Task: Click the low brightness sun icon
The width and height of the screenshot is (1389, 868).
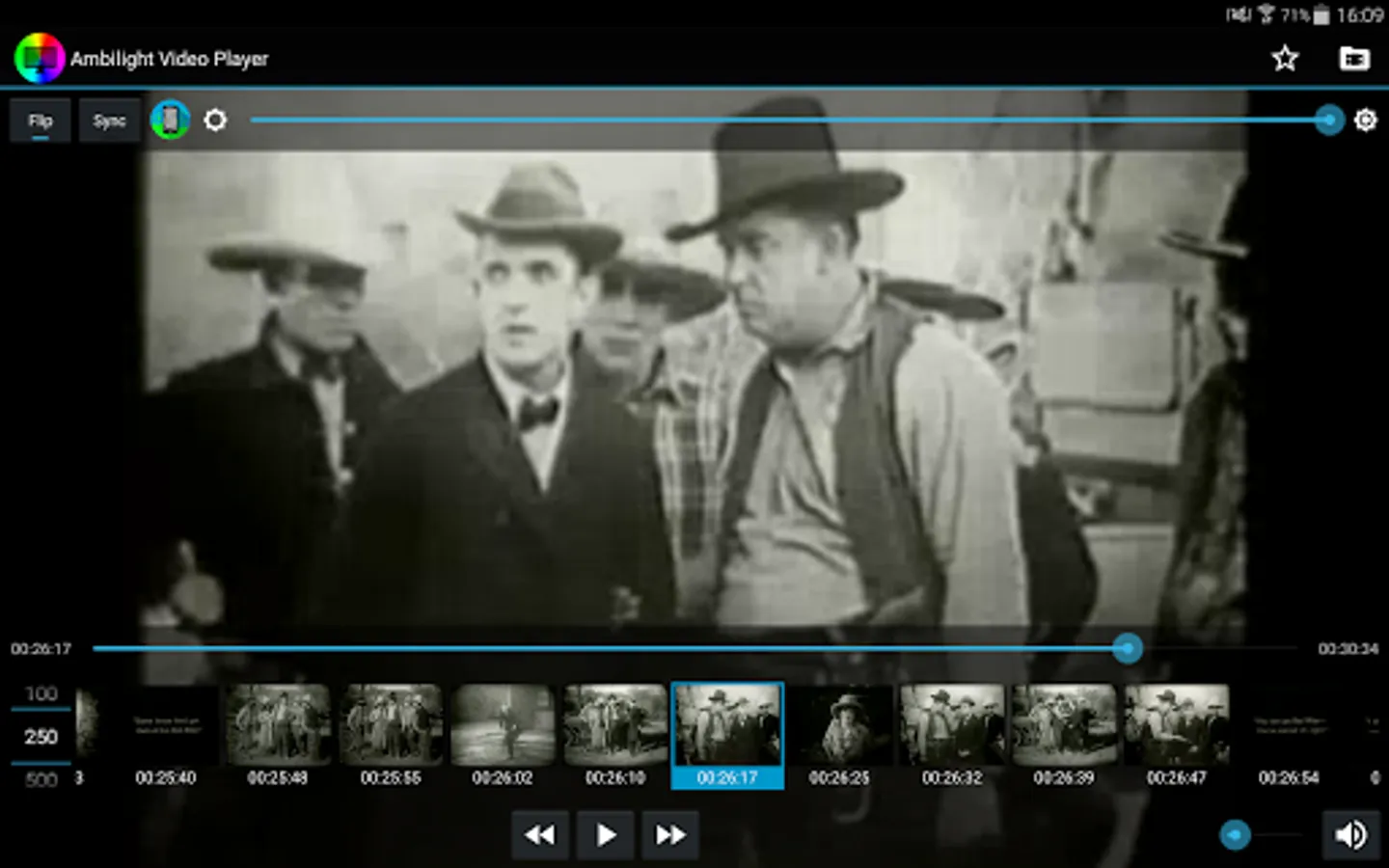Action: pos(215,120)
